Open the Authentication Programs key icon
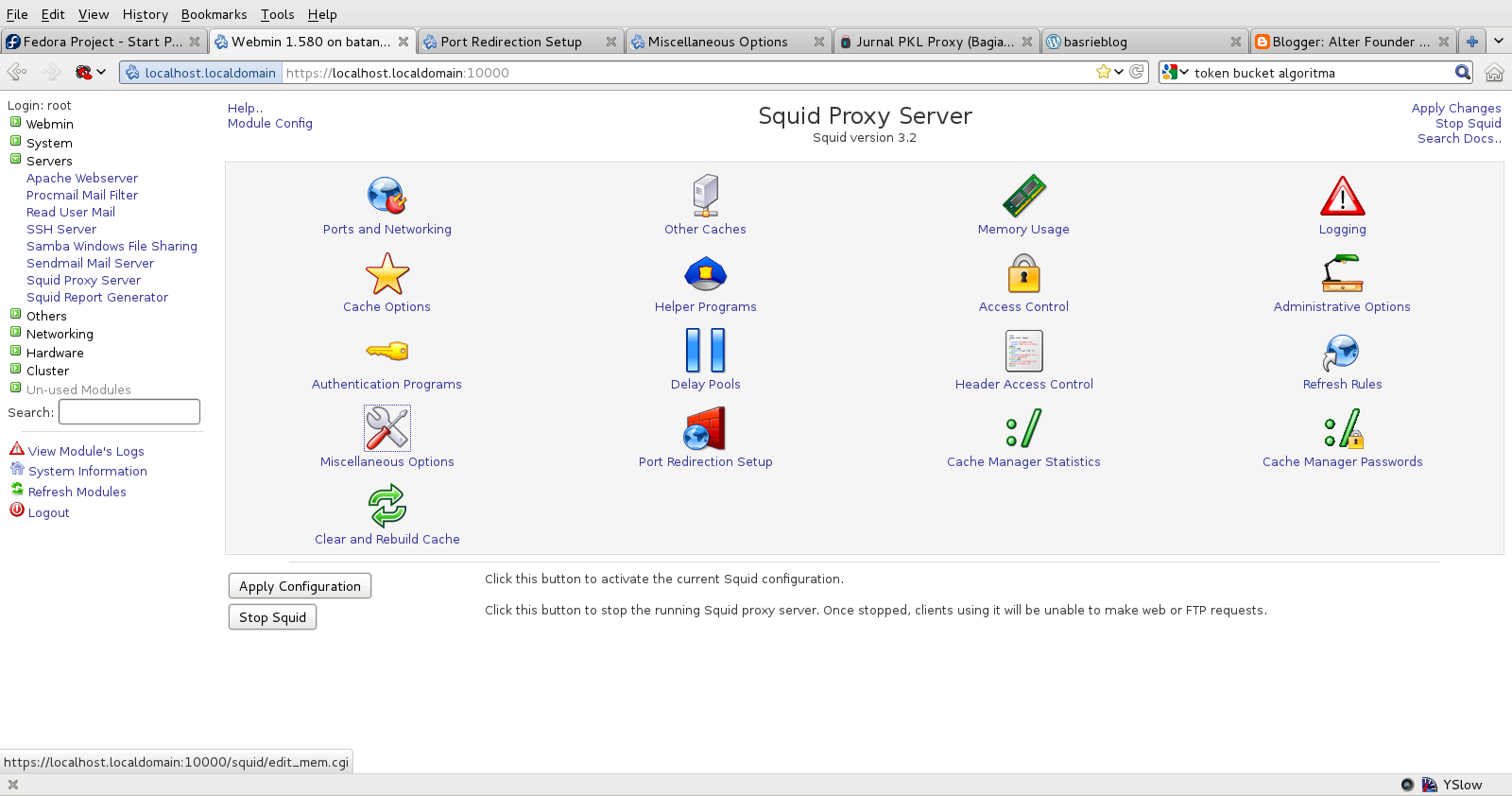This screenshot has height=796, width=1512. pos(387,351)
